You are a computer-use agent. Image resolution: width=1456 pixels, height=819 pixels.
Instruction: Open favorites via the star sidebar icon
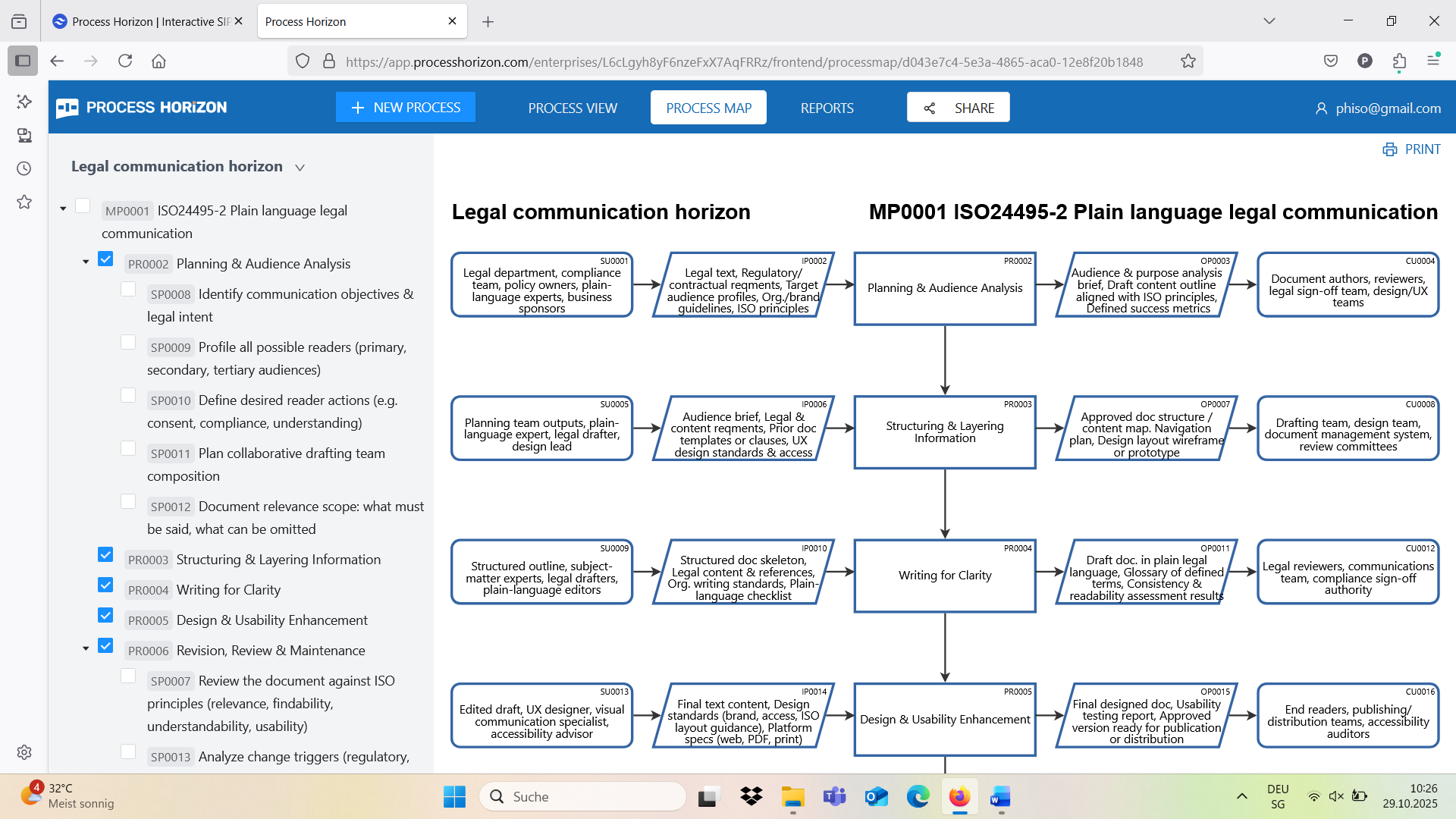click(x=24, y=202)
